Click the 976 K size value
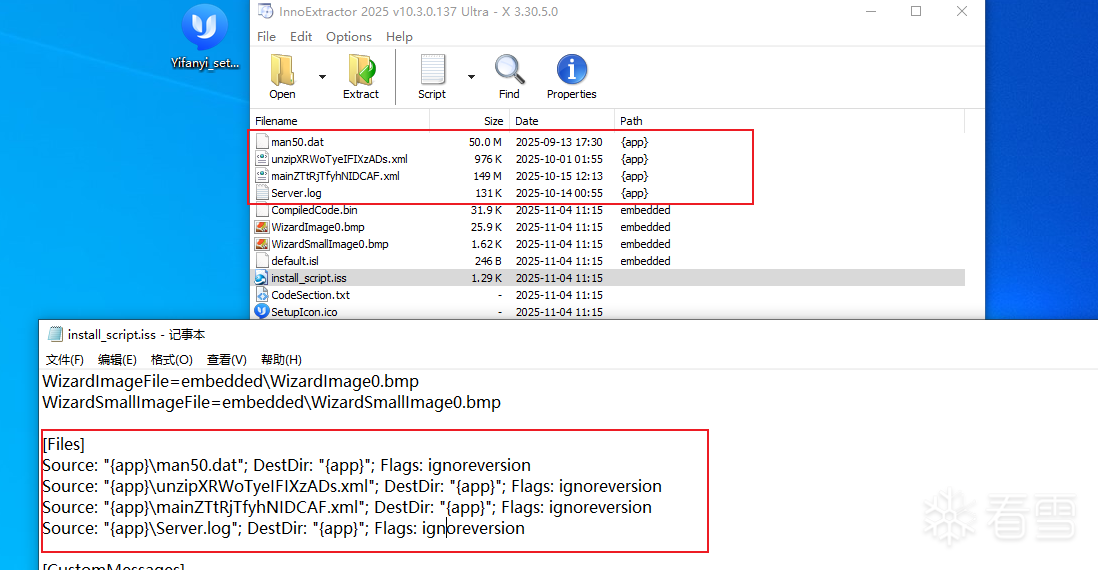1098x570 pixels. coord(488,159)
